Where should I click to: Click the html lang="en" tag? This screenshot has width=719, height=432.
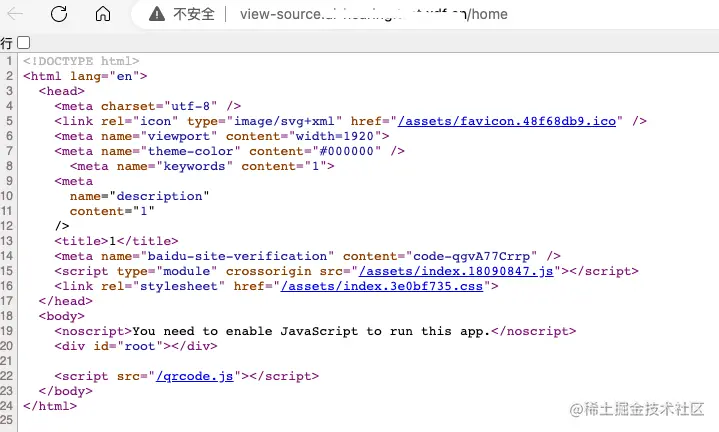click(85, 76)
